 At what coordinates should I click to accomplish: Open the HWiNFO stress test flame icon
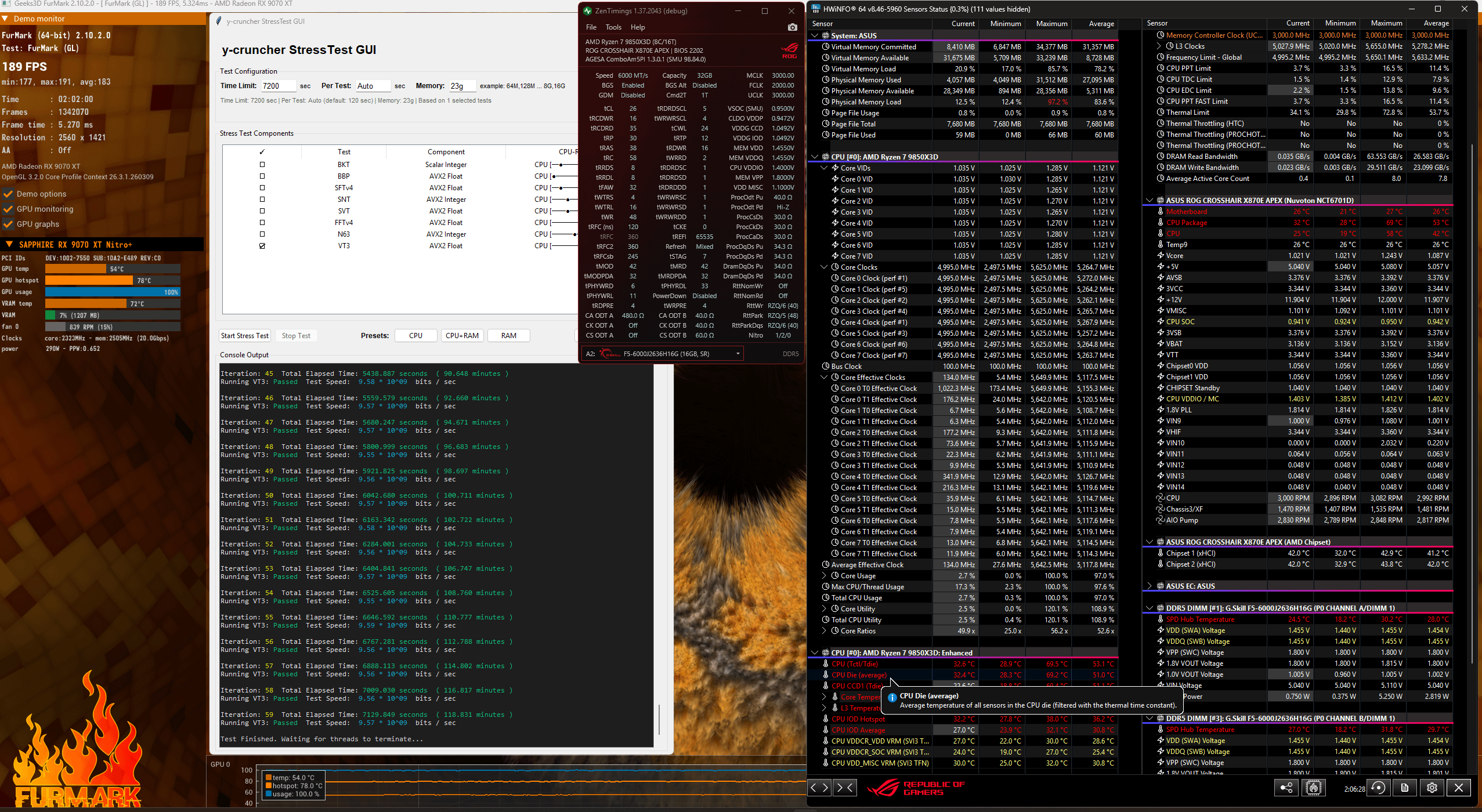click(1314, 788)
